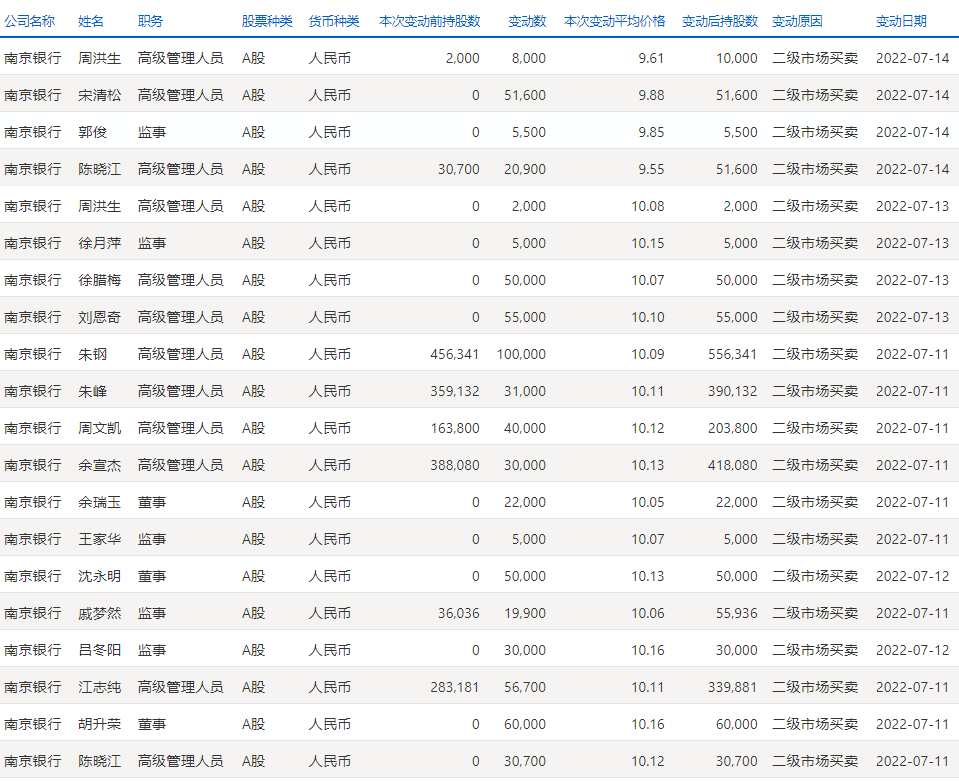Click the 456,341 prior holdings cell
This screenshot has width=959, height=781.
[454, 354]
